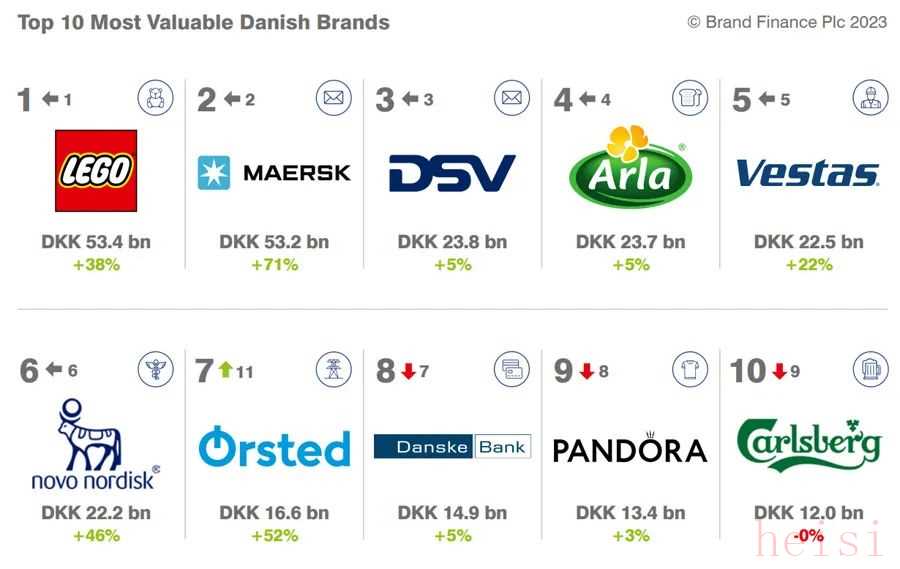This screenshot has height=569, width=900.
Task: Click the pharmacy icon above Novo Nordisk
Action: [155, 369]
